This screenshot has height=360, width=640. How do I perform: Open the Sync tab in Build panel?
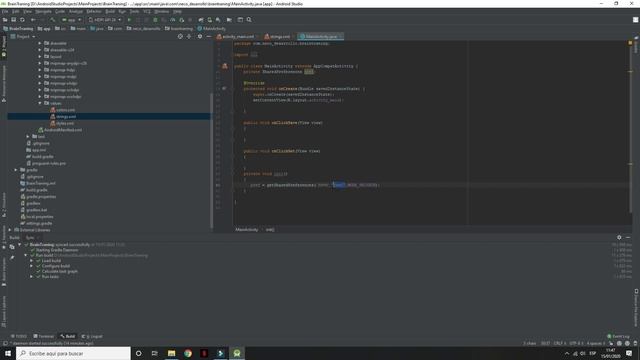[30, 238]
